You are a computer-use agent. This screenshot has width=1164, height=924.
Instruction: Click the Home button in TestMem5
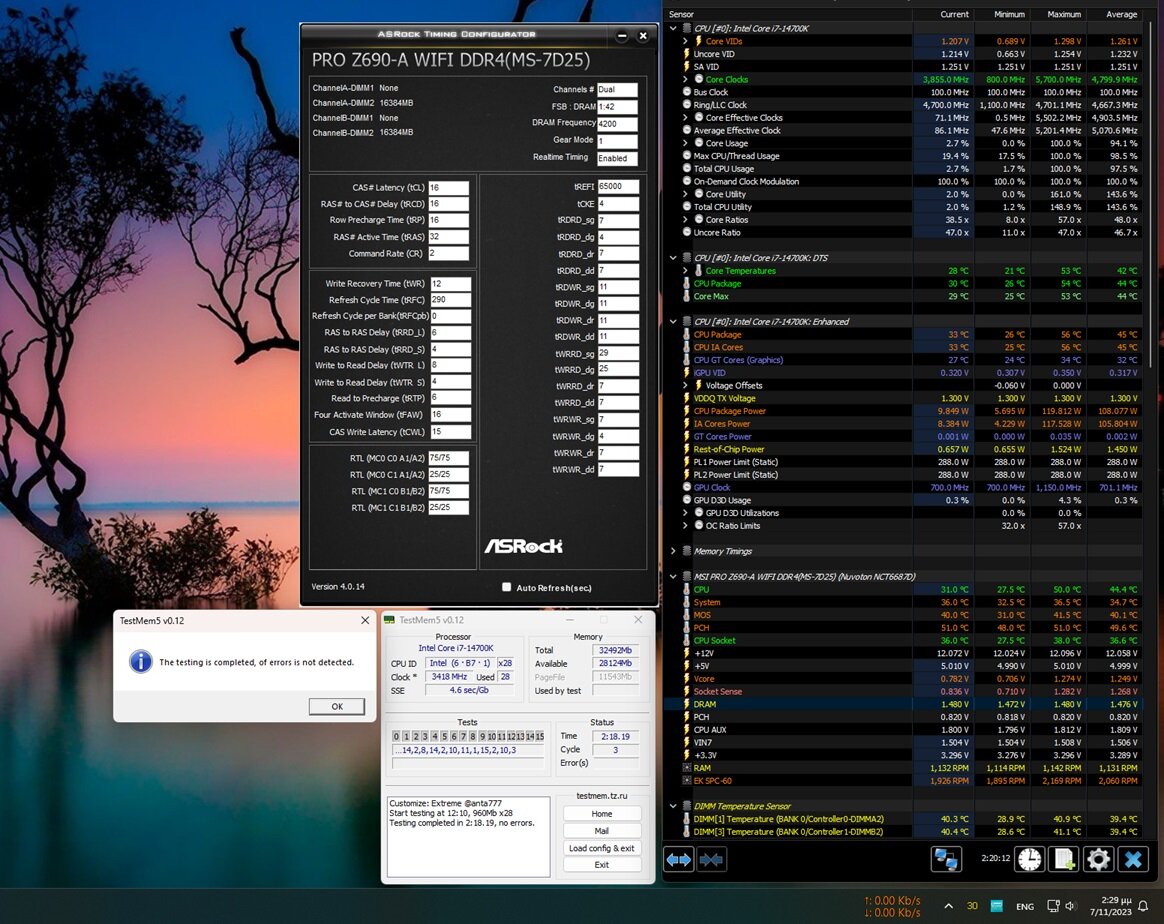601,813
